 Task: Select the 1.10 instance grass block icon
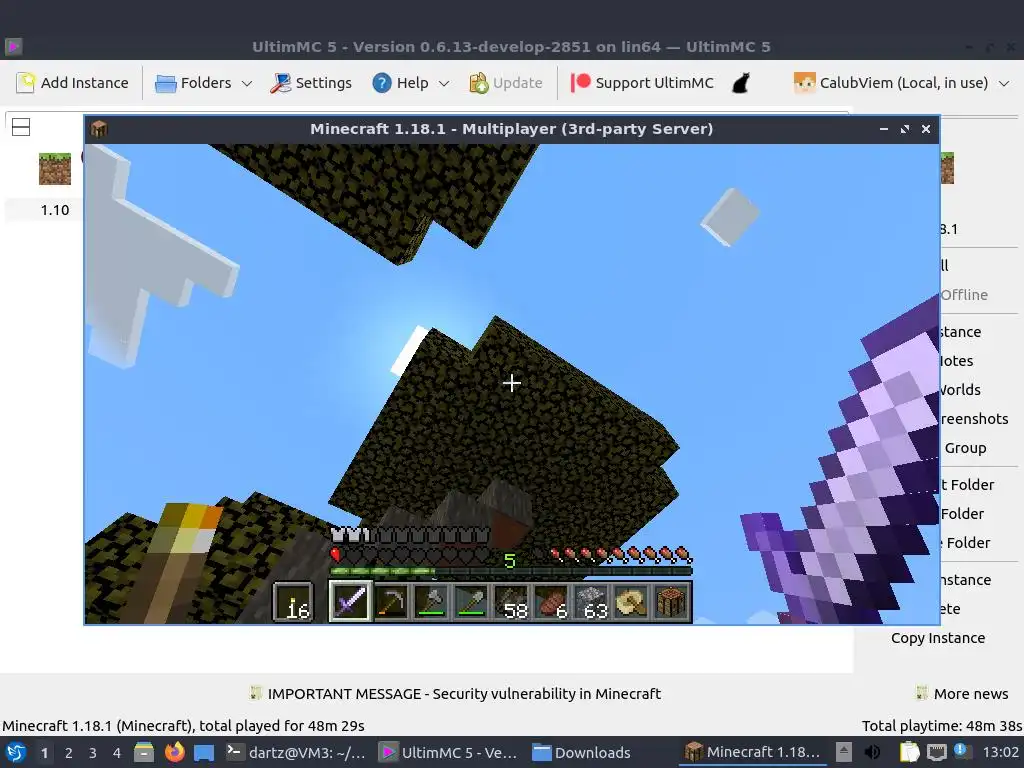pos(55,168)
